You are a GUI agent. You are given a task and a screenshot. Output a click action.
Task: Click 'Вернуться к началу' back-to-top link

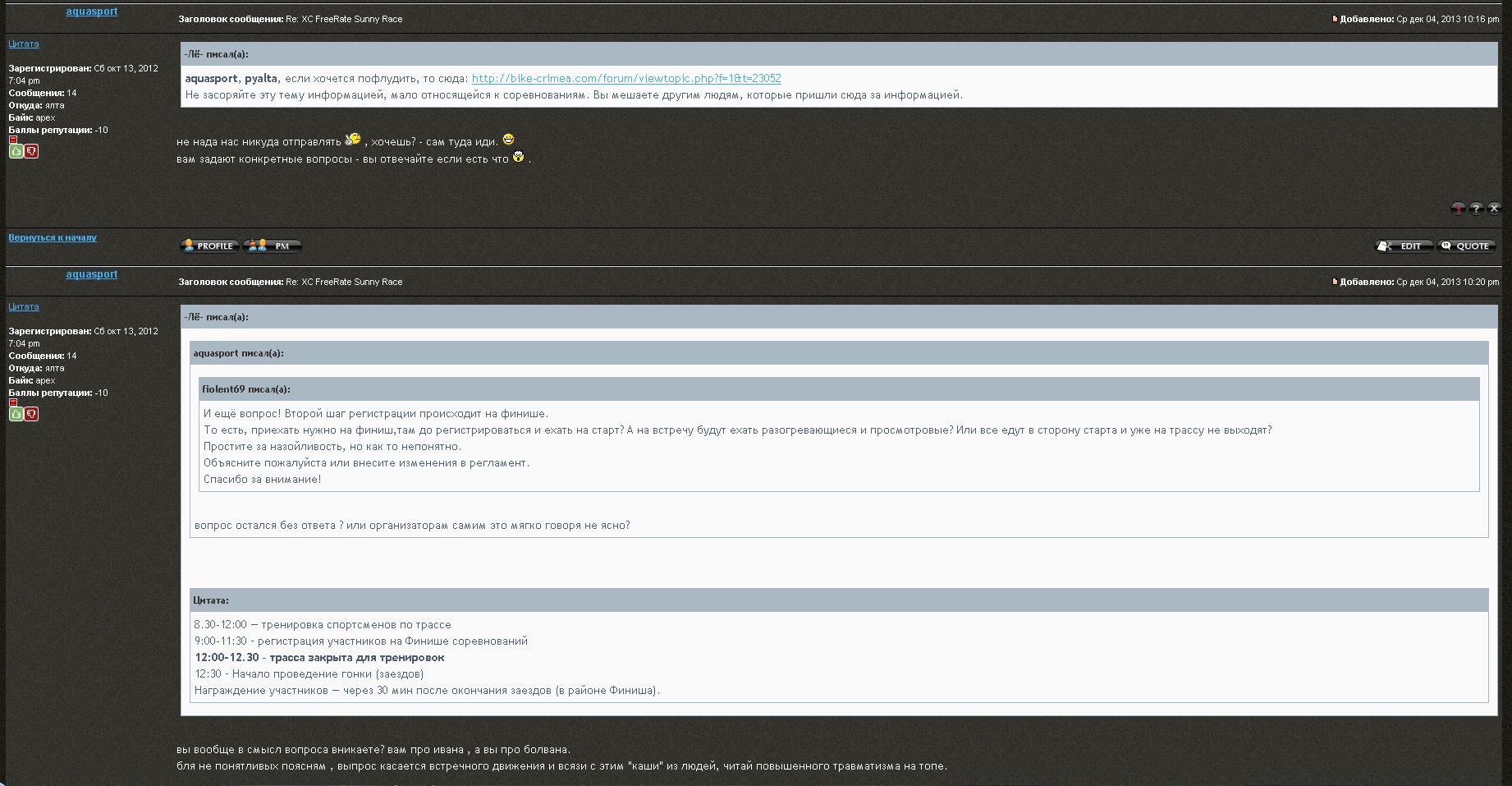coord(53,237)
